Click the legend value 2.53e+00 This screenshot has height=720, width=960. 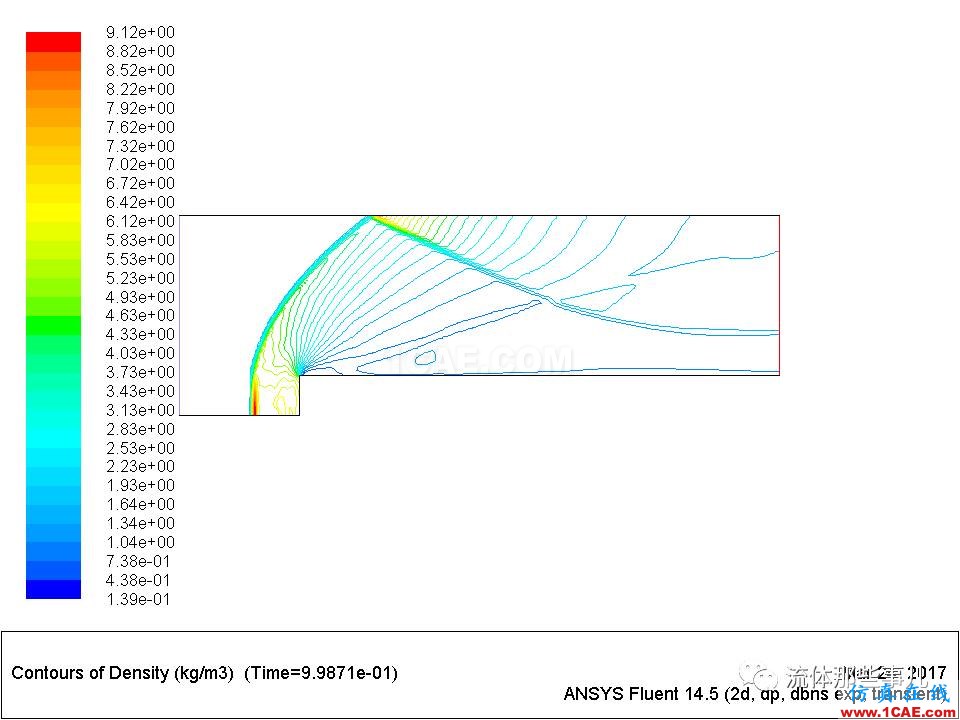tap(140, 448)
